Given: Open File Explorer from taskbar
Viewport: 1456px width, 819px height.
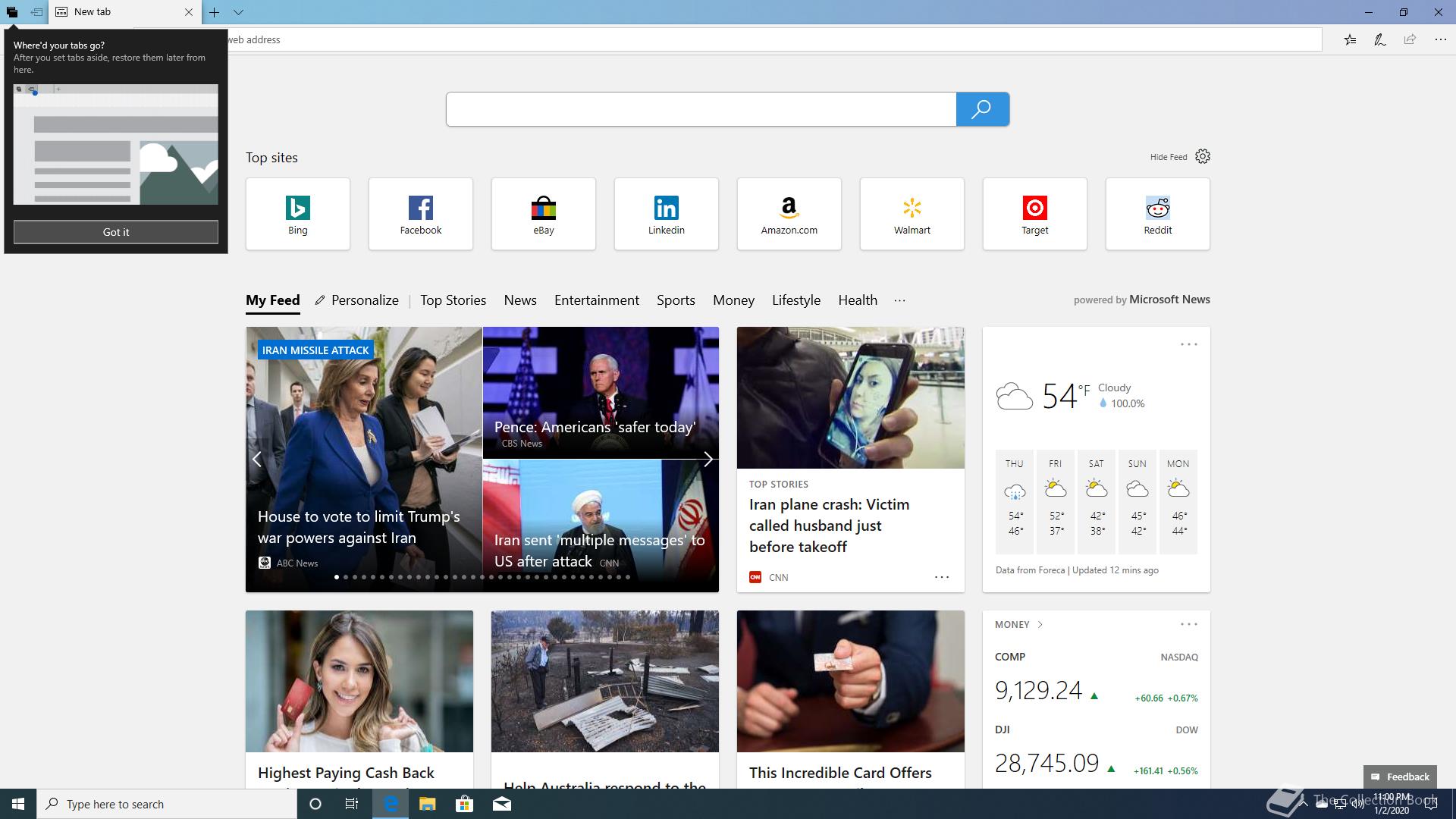Looking at the screenshot, I should 427,804.
